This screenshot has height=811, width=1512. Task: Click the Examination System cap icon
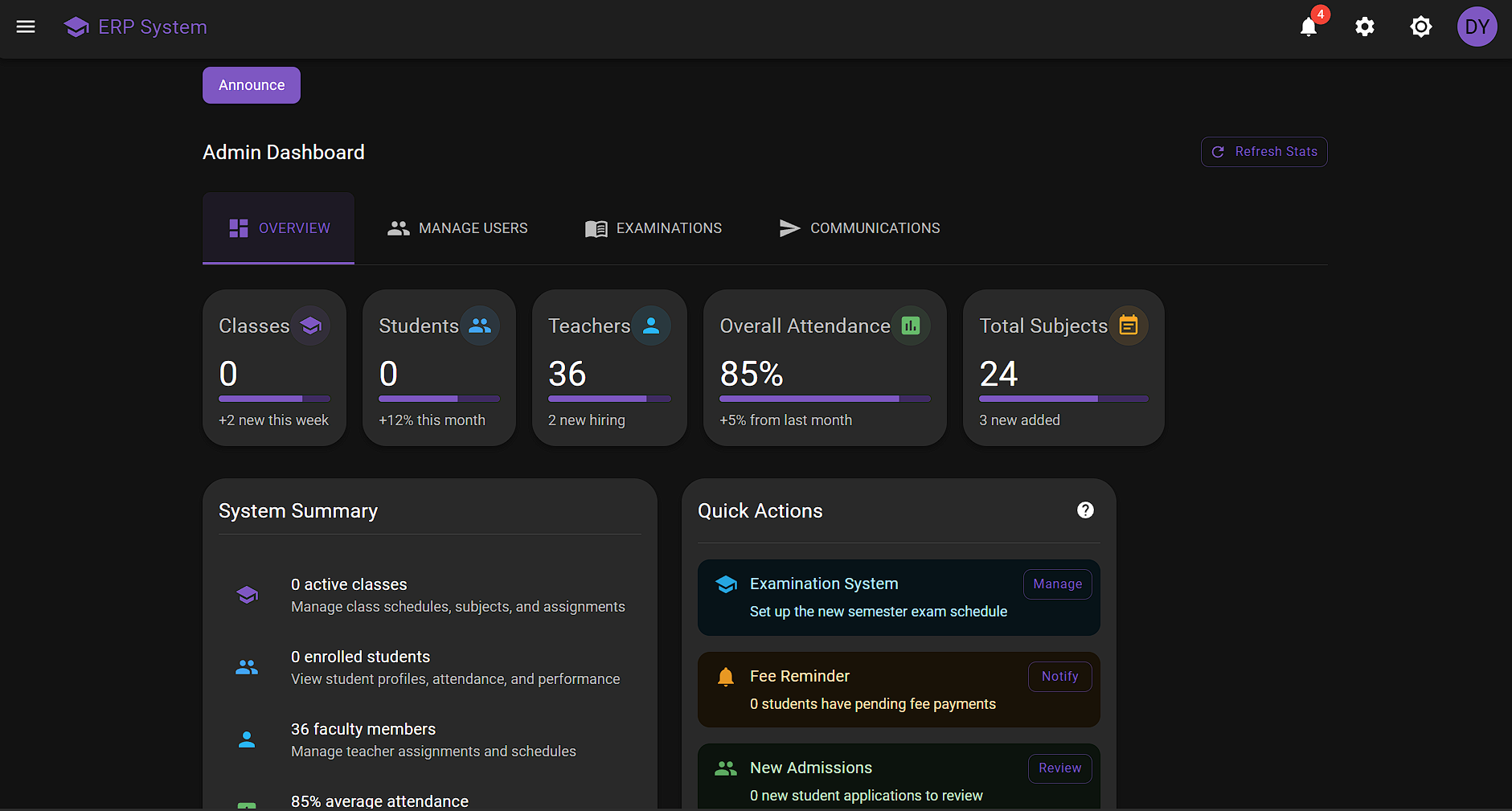point(726,584)
